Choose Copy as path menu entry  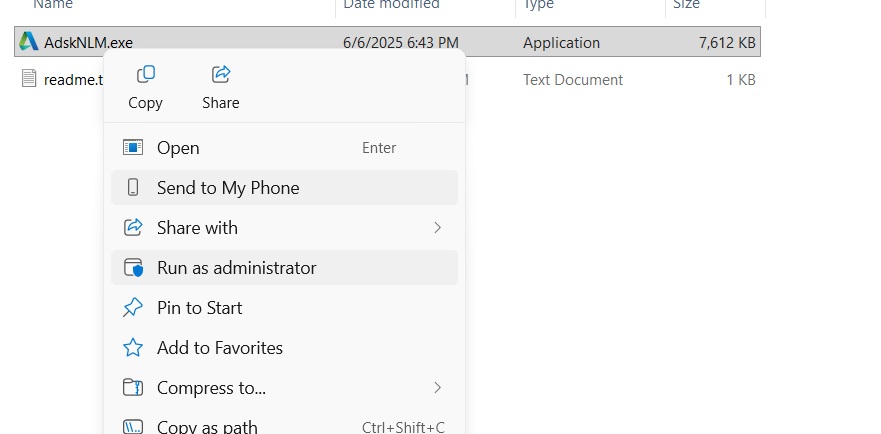coord(207,427)
